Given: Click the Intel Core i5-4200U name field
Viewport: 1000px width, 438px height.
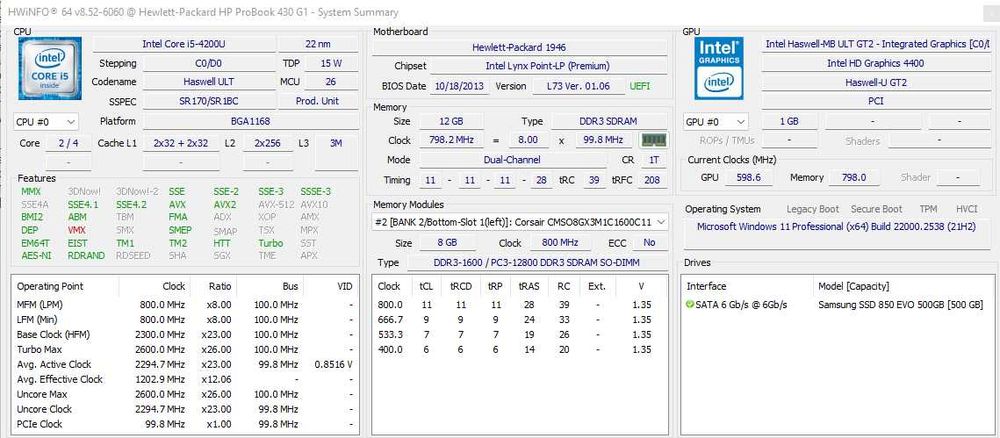Looking at the screenshot, I should (184, 44).
